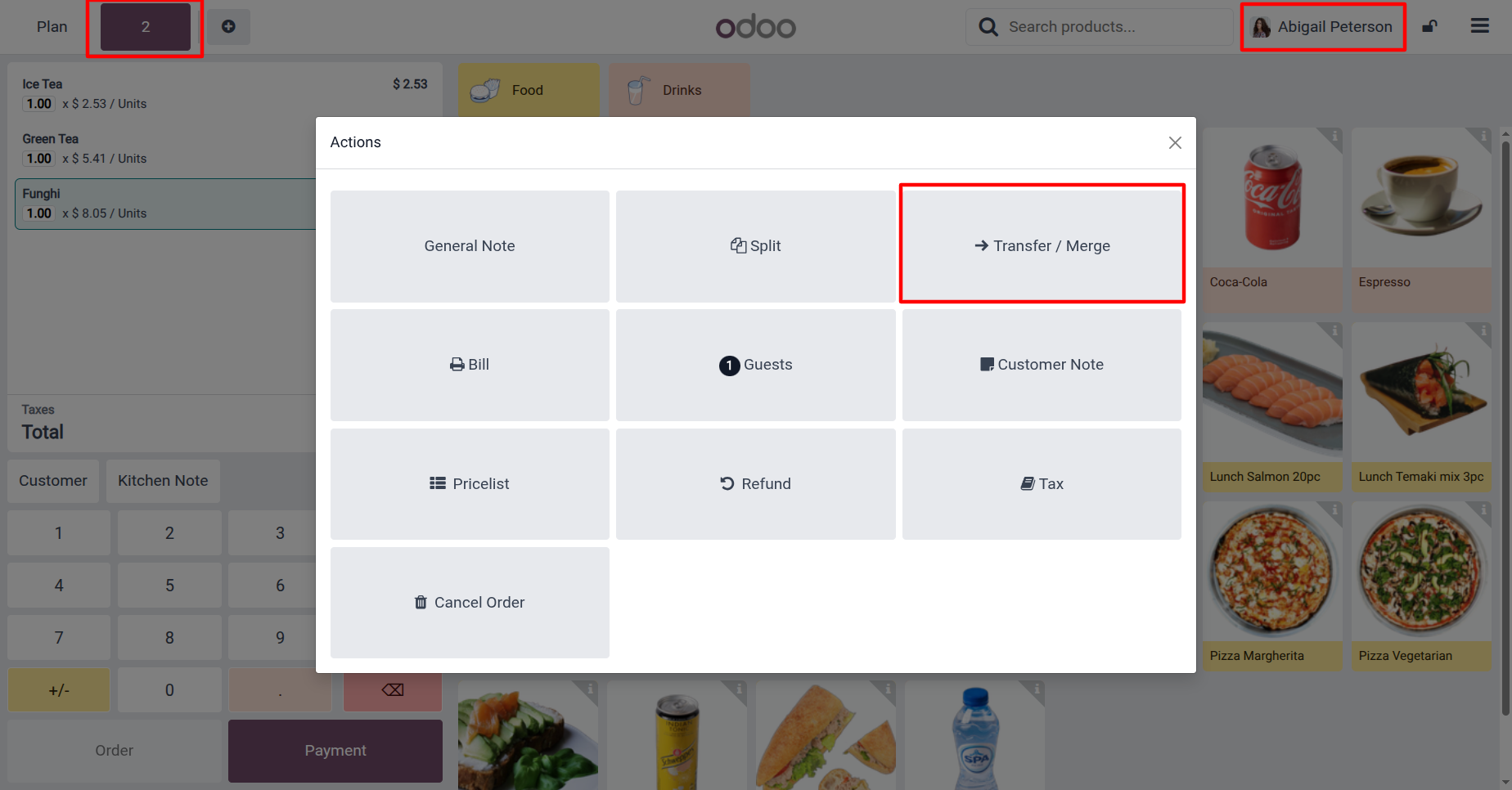Click info icon on Coca-Cola product
Viewport: 1512px width, 790px height.
pyautogui.click(x=1334, y=136)
